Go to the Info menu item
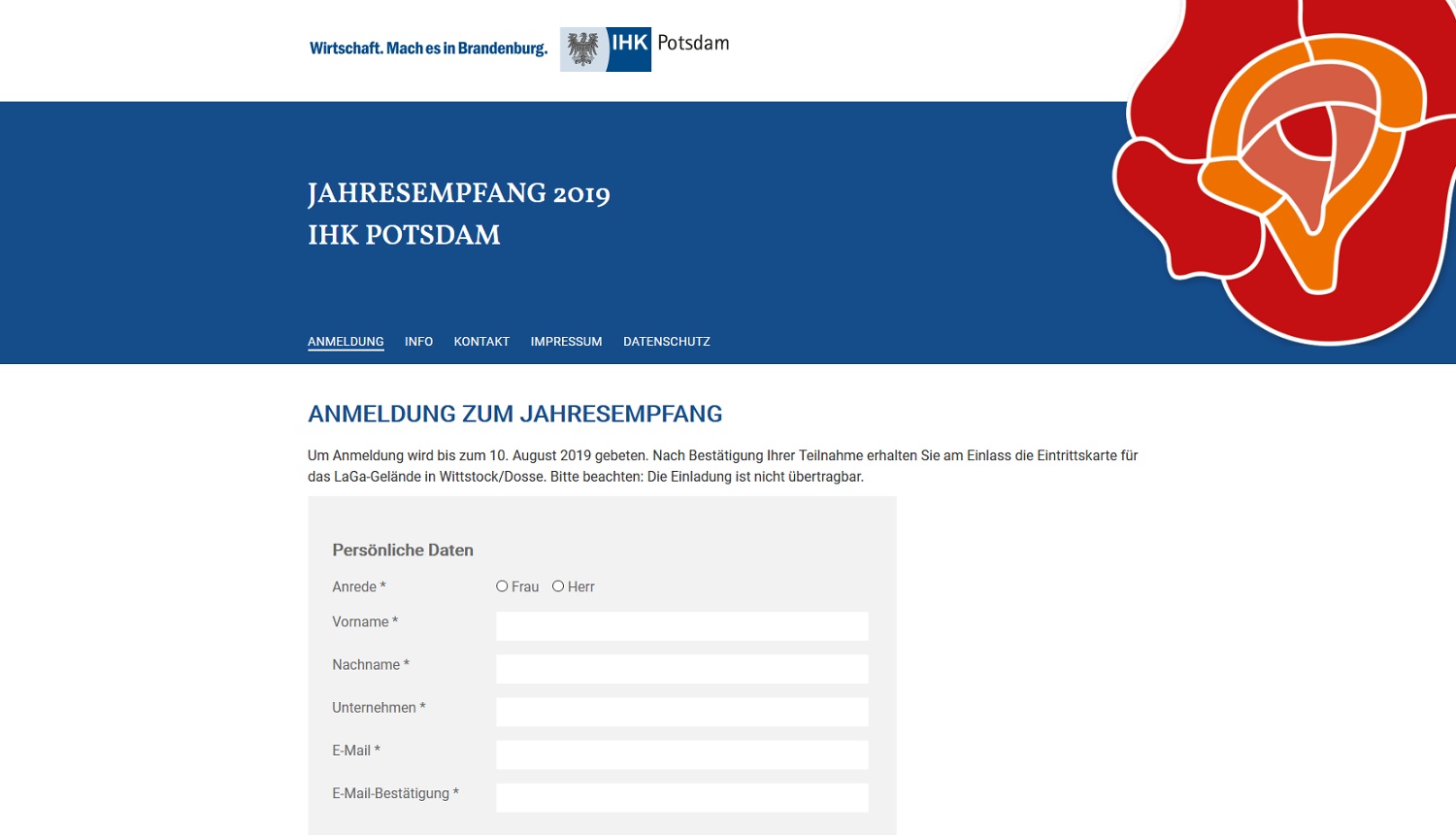This screenshot has height=835, width=1456. click(418, 342)
